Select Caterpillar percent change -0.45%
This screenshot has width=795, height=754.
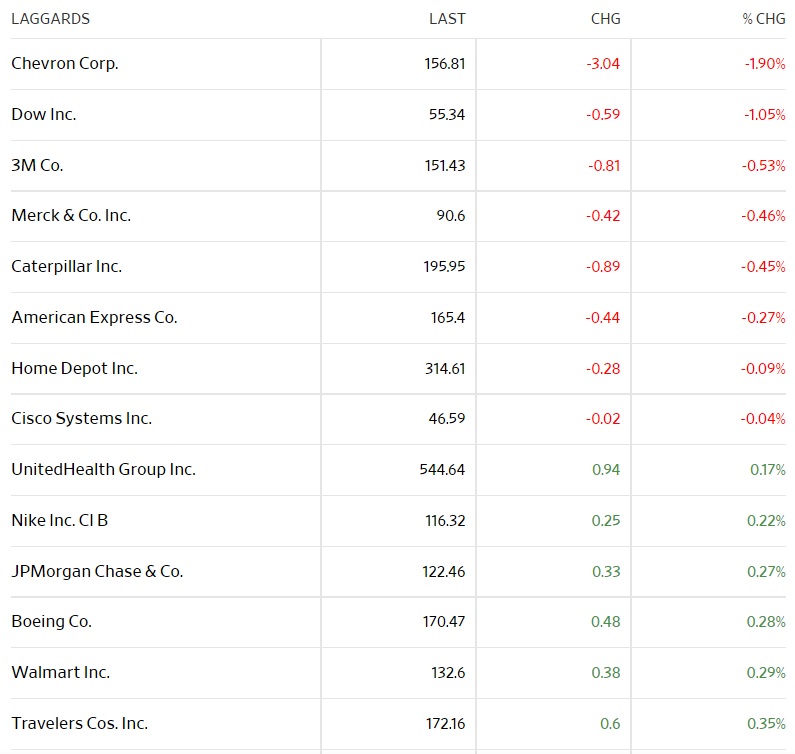(x=763, y=267)
